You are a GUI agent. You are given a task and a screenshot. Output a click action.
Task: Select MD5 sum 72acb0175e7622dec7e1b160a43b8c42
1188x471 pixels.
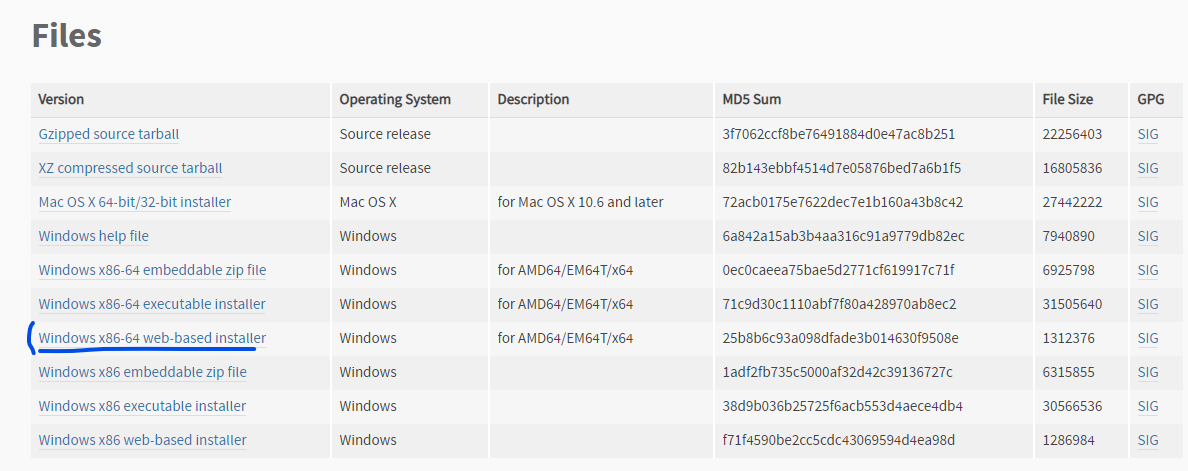point(843,202)
